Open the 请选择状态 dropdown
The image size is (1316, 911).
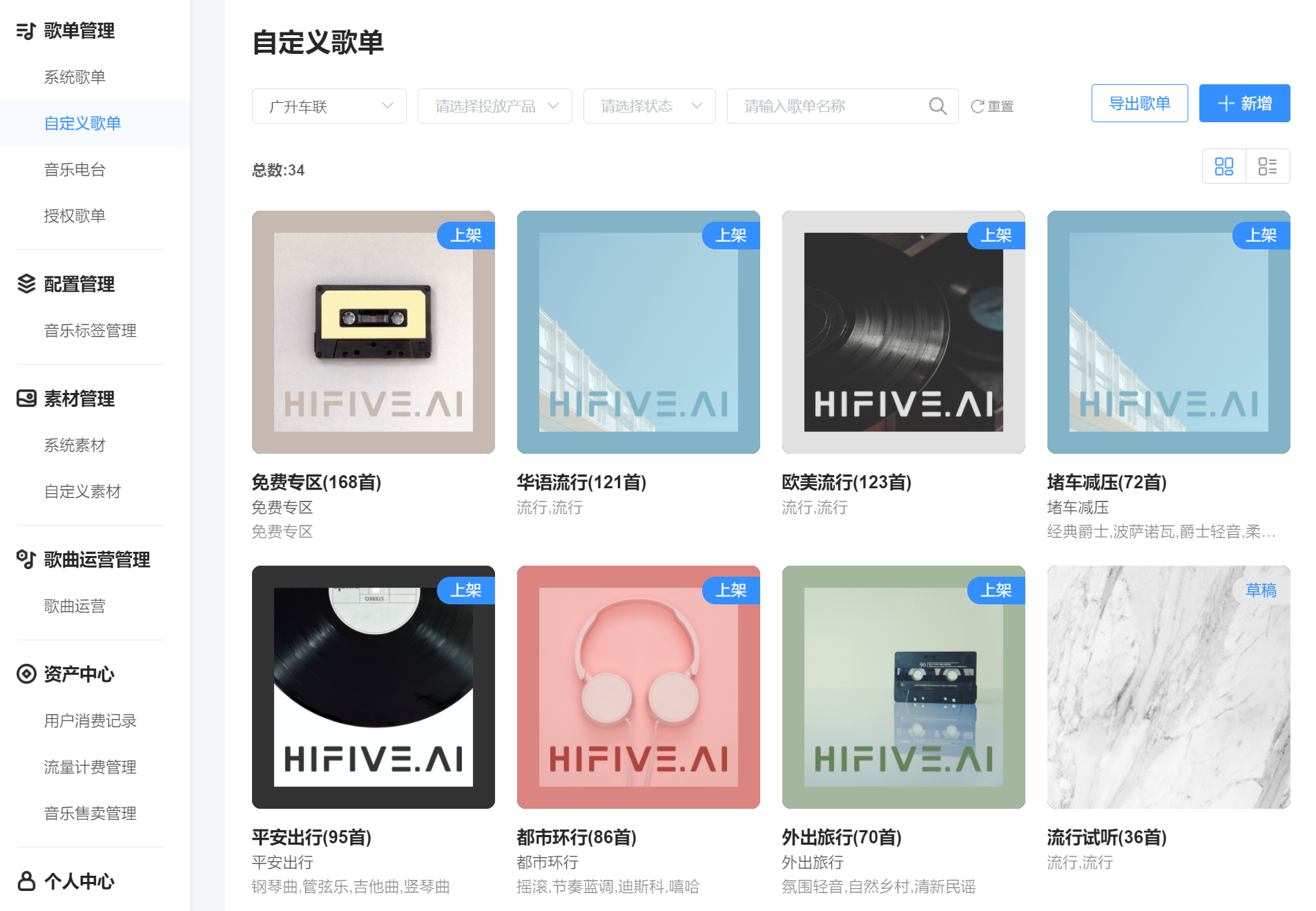tap(649, 106)
